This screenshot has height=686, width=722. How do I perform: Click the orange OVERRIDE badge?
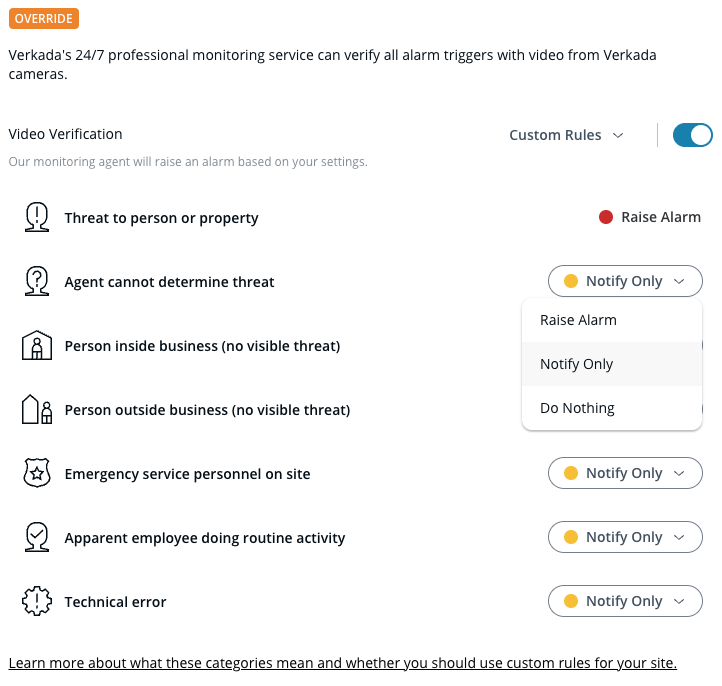tap(43, 19)
